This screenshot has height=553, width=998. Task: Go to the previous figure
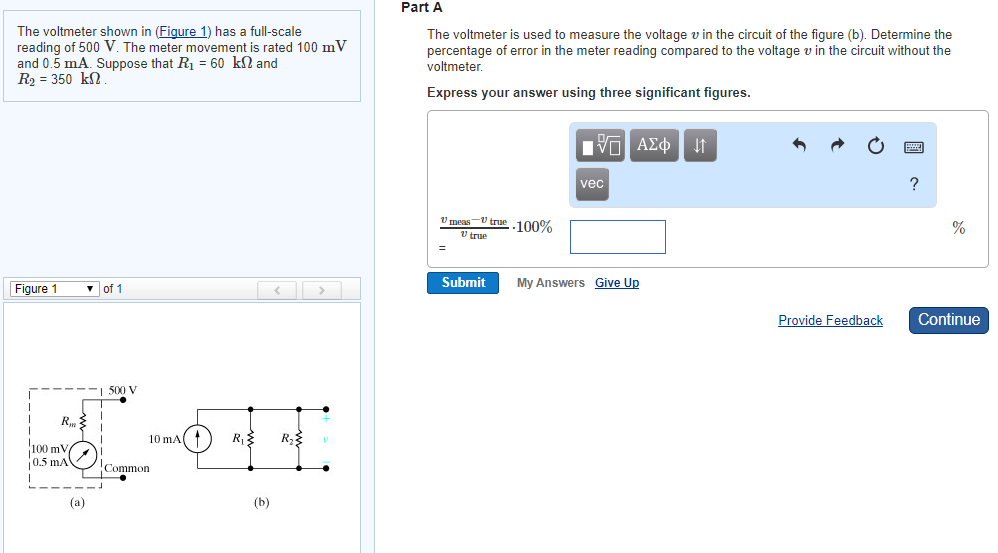point(278,290)
